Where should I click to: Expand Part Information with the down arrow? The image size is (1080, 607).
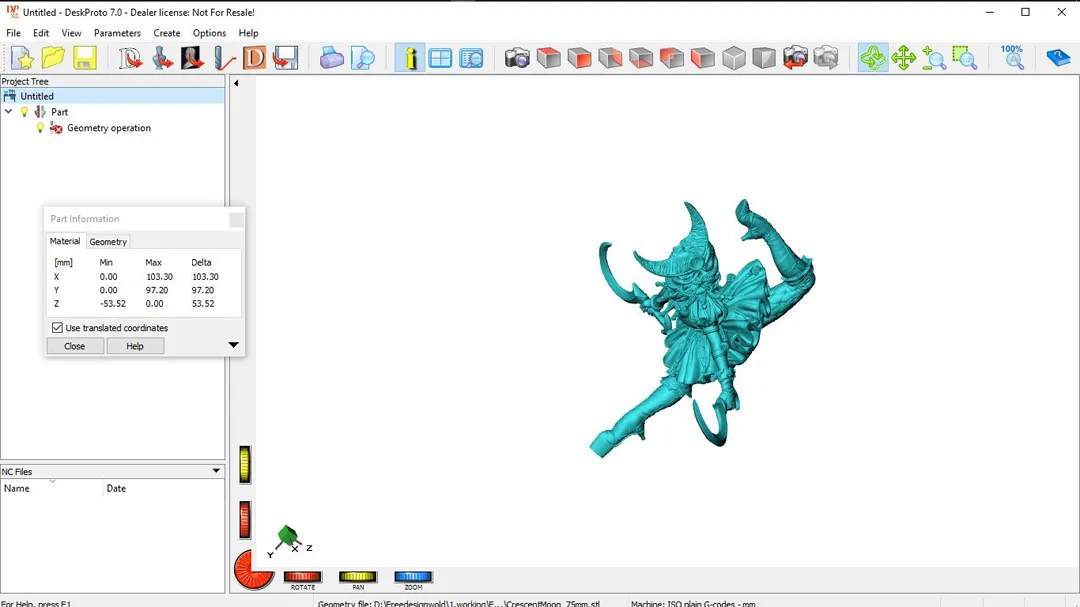(233, 344)
